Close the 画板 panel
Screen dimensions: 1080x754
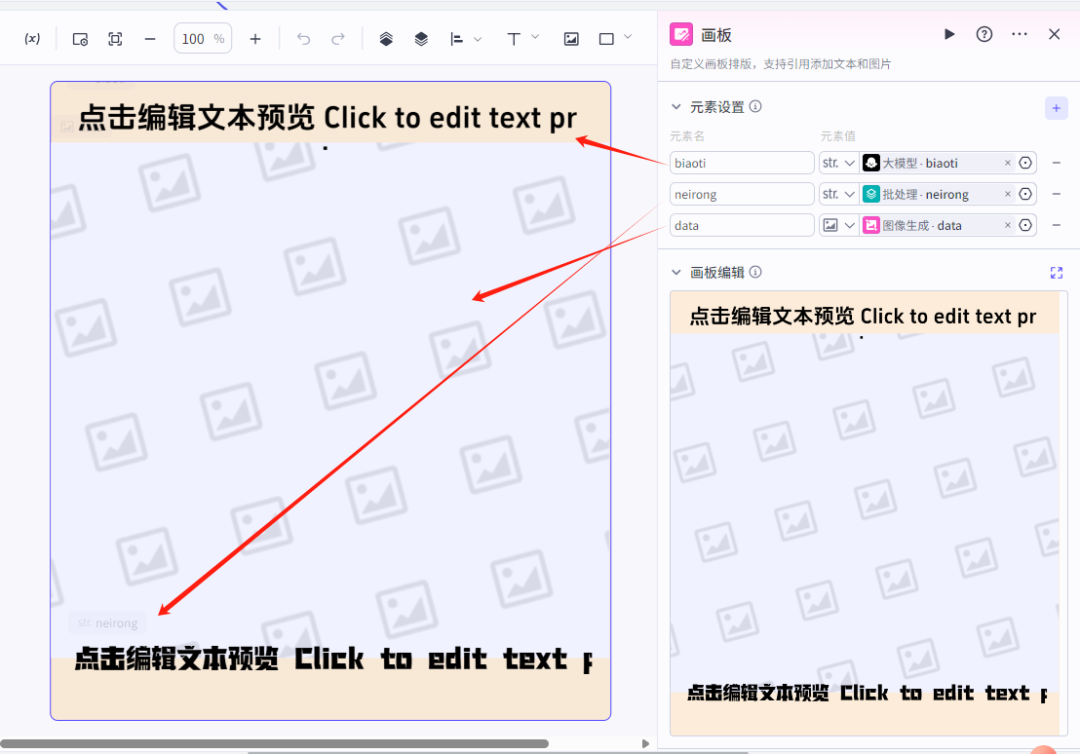[1055, 34]
